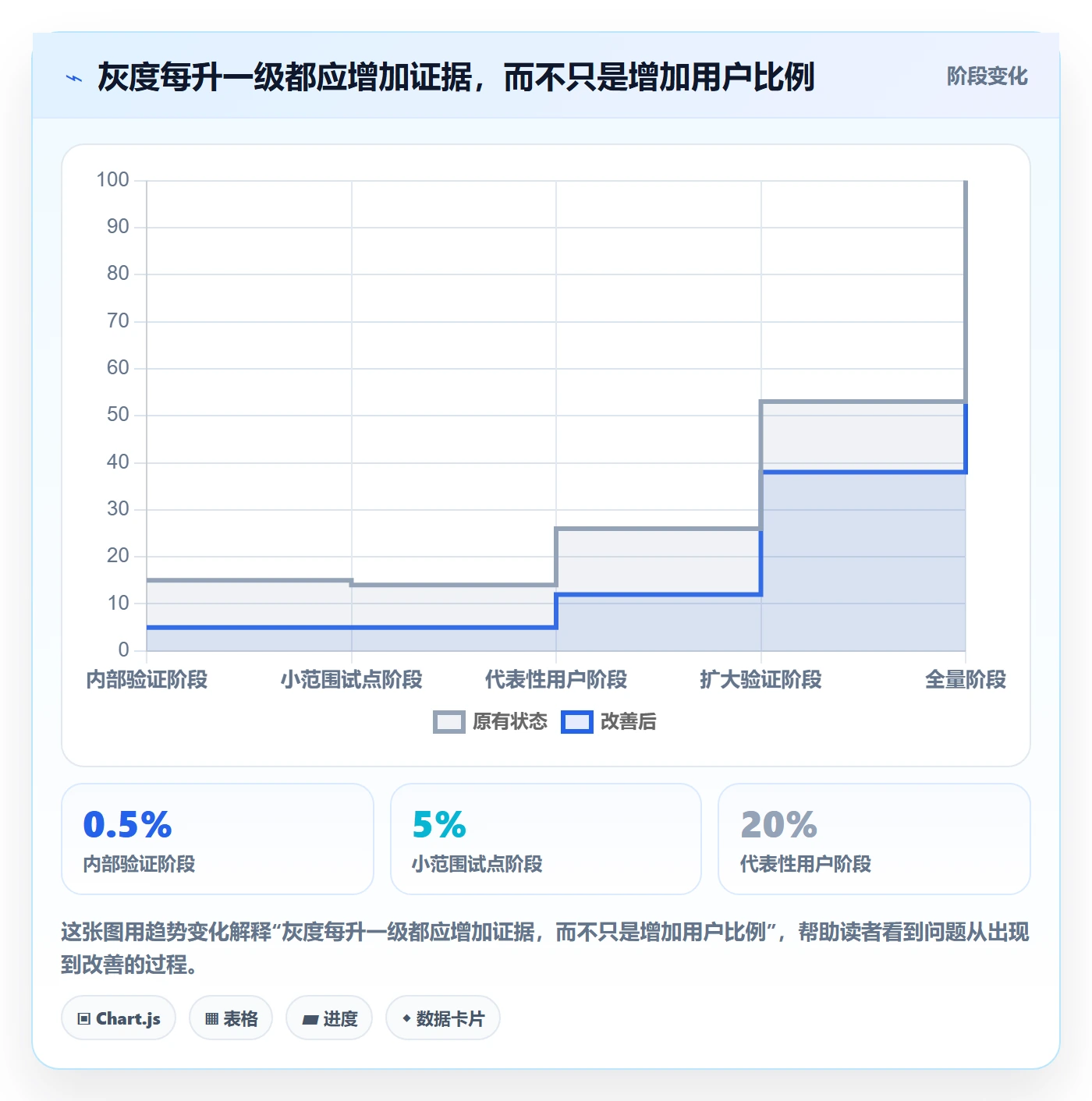This screenshot has height=1101, width=1092.
Task: Click the 数据卡片 tag chip
Action: coord(443,1018)
